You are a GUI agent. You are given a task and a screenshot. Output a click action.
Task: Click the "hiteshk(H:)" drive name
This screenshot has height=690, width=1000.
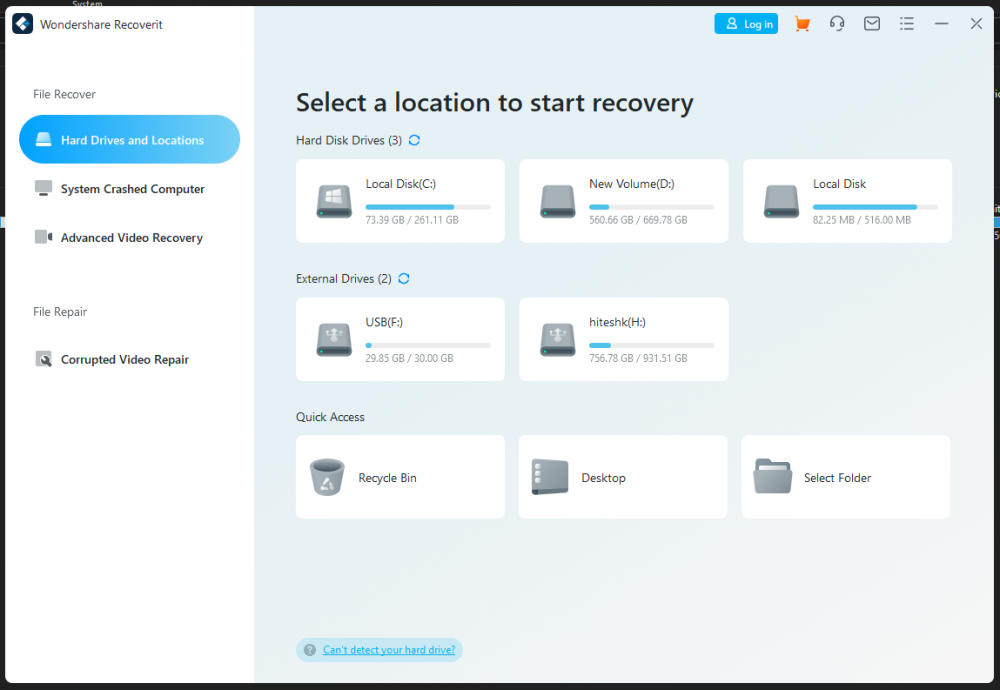tap(617, 323)
